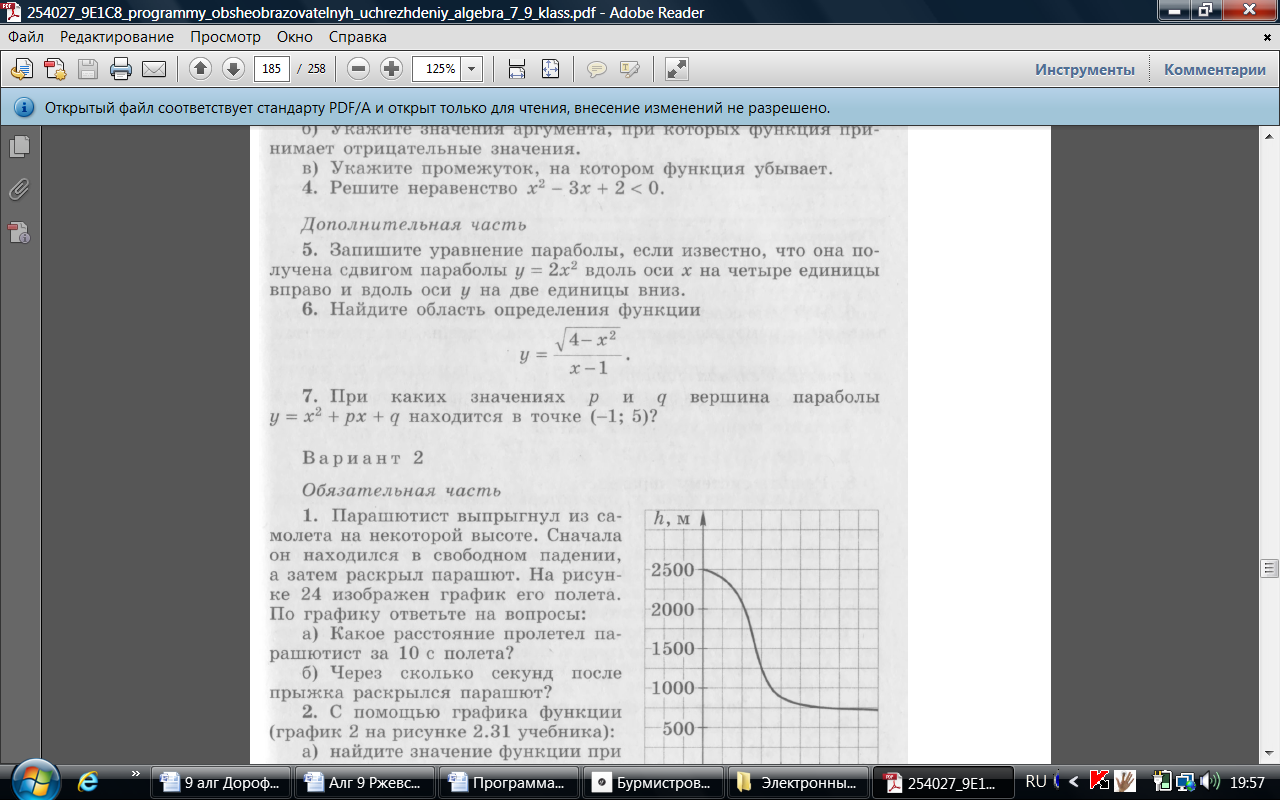
Task: Open the Инструменты pane
Action: coord(1085,69)
